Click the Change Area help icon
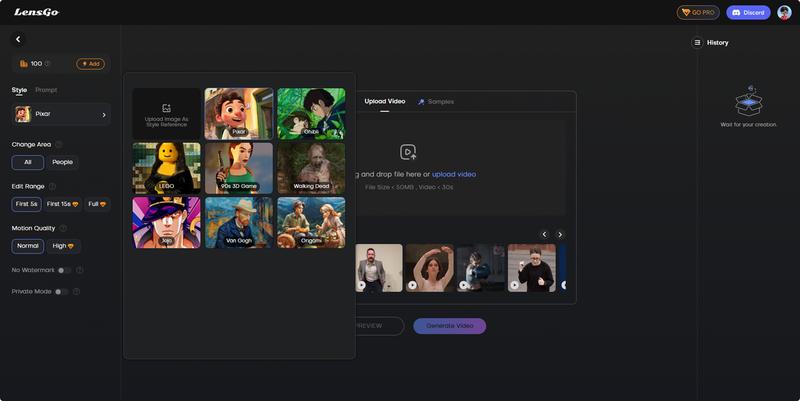The image size is (800, 401). [58, 145]
